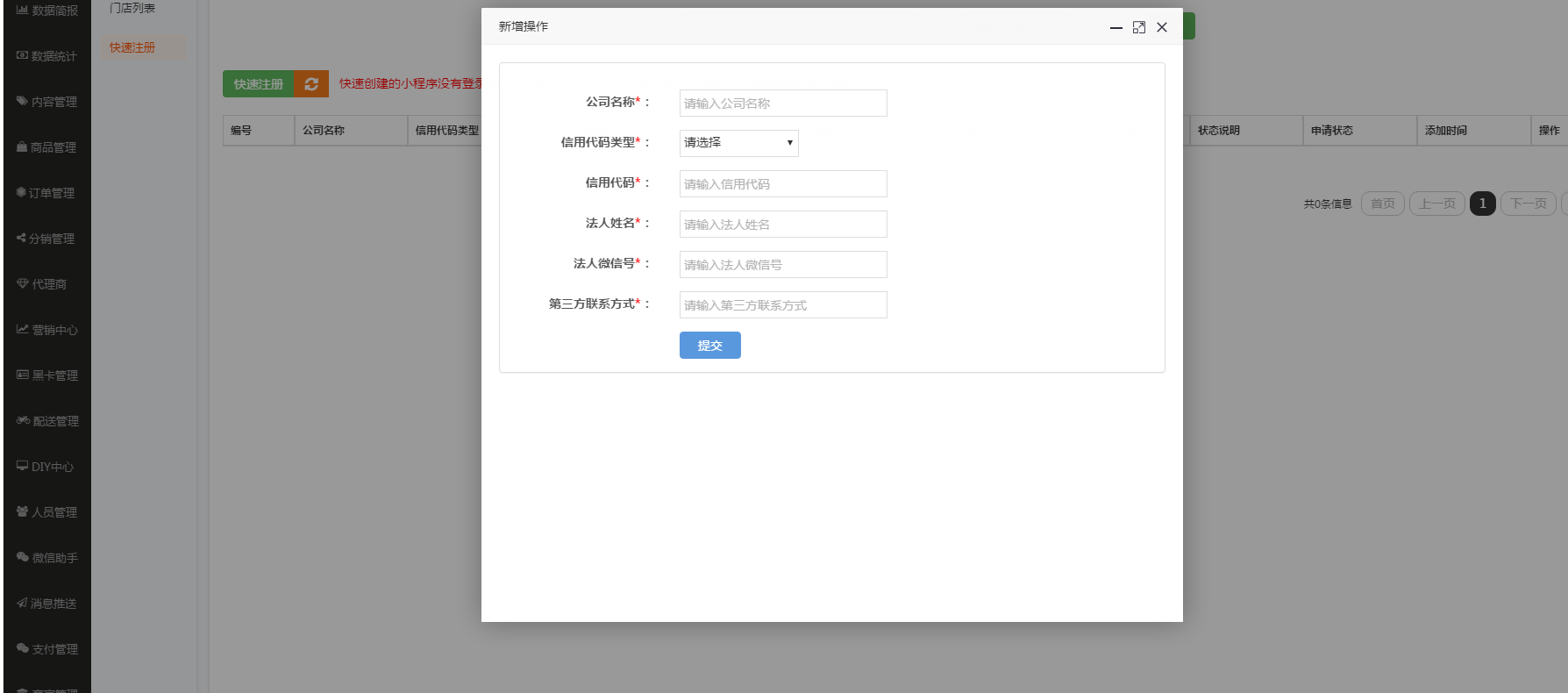Go to 下一页 in pagination
Screen dimensions: 1568x693
[x=1528, y=204]
